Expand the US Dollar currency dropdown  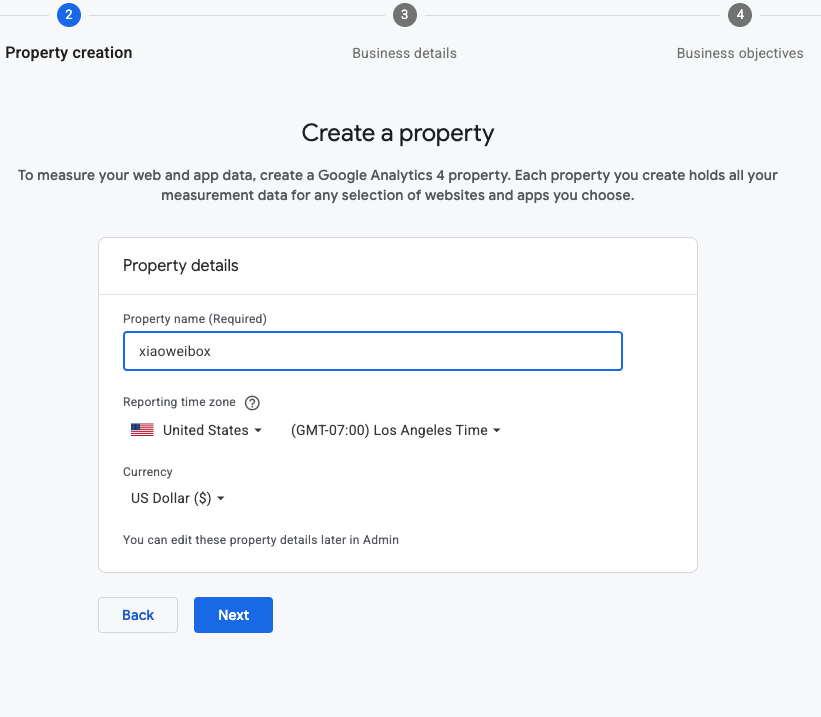tap(177, 498)
